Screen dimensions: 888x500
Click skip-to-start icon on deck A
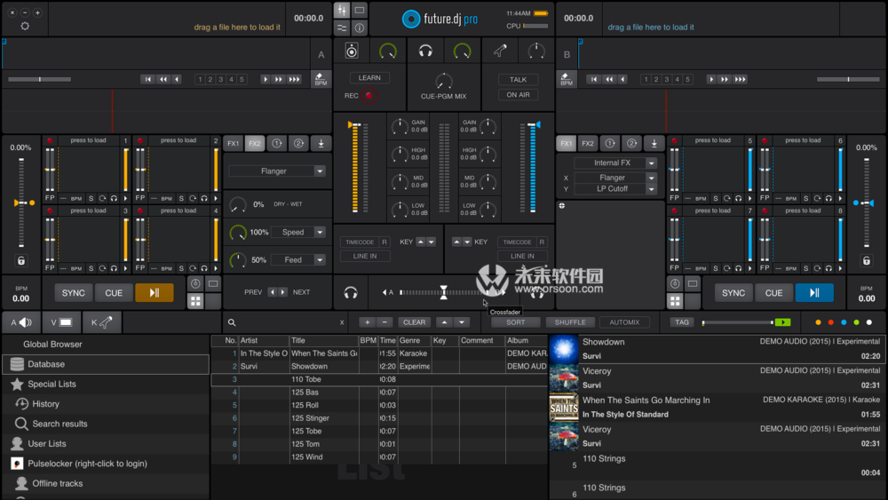(x=148, y=79)
